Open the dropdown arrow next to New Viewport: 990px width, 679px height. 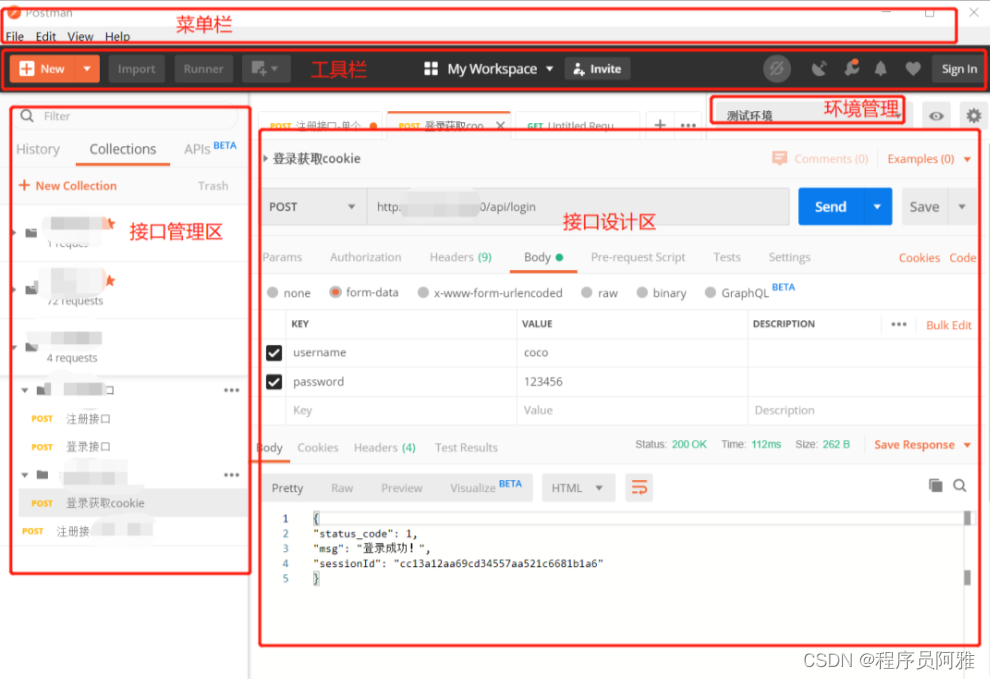87,69
